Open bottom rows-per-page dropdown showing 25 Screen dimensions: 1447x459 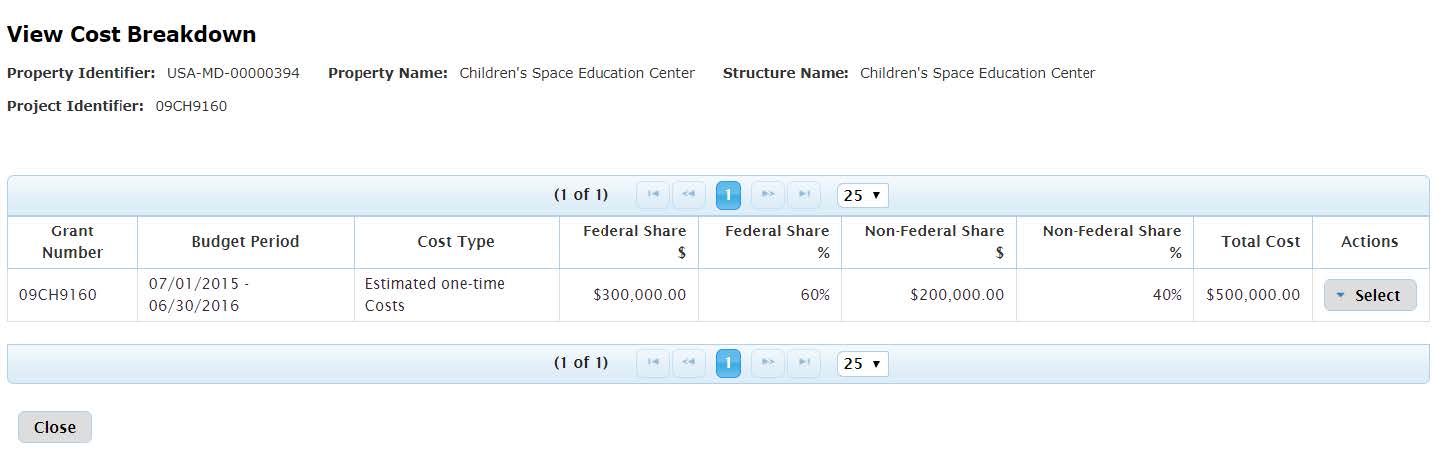862,363
